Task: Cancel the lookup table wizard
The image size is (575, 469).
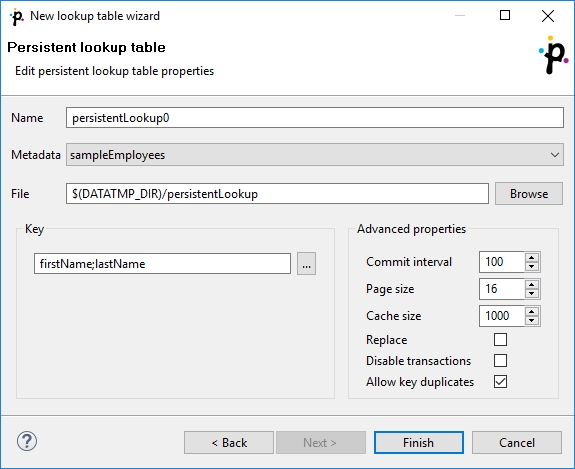Action: 517,443
